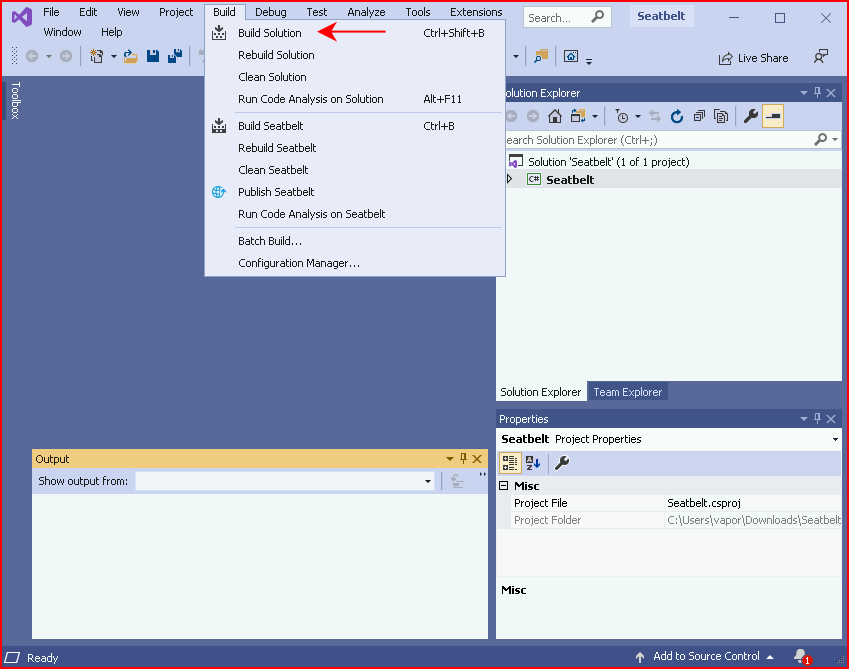Open the Debug menu
The width and height of the screenshot is (849, 669).
(271, 12)
